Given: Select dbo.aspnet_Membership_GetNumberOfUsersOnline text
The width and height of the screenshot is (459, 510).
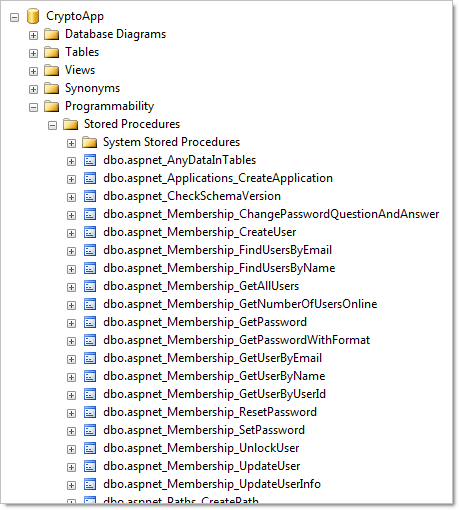Looking at the screenshot, I should tap(240, 304).
